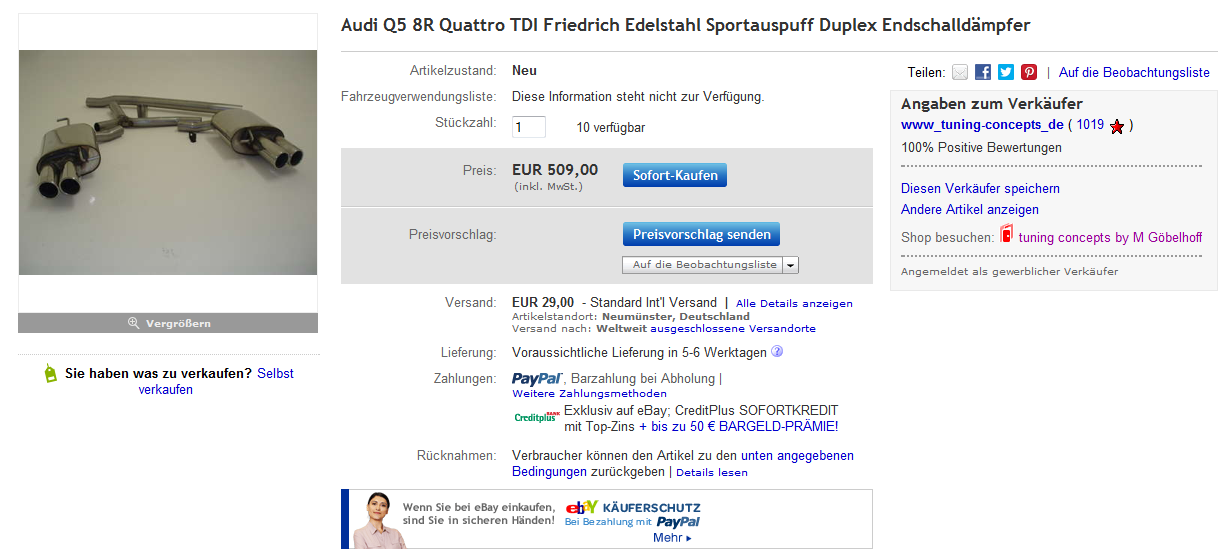Click the red shop door icon

click(x=1007, y=234)
